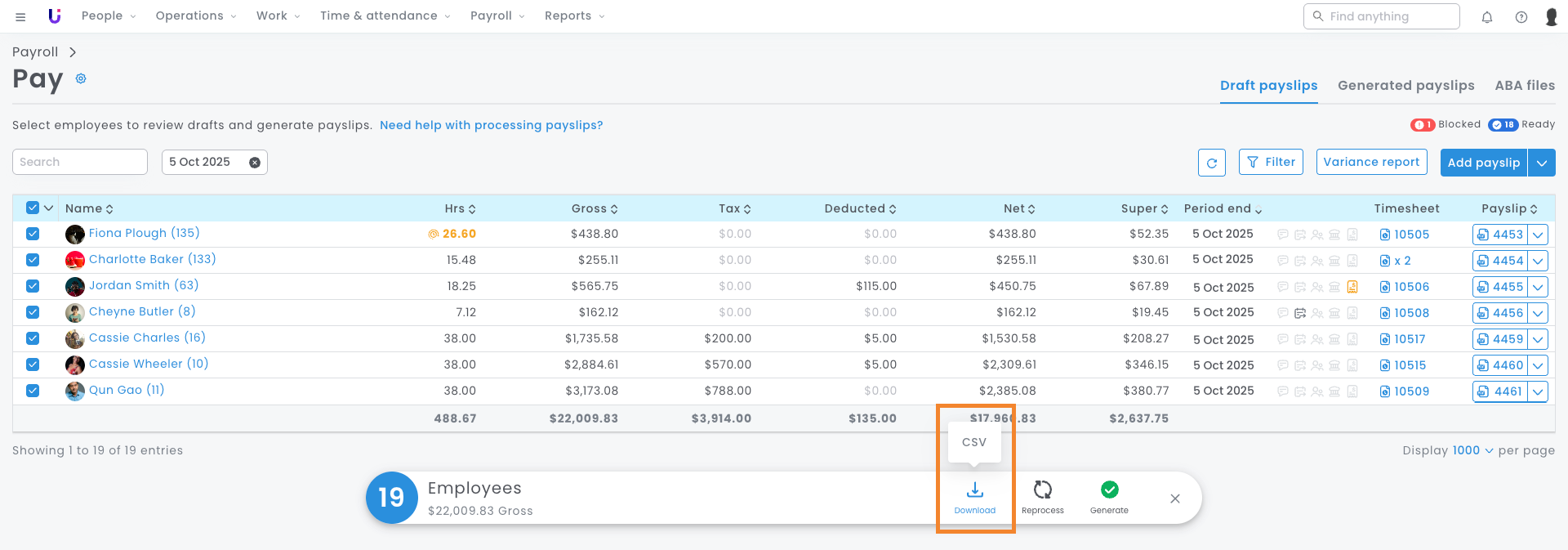Click the Download icon in bottom bar
This screenshot has height=550, width=1568.
pos(974,490)
